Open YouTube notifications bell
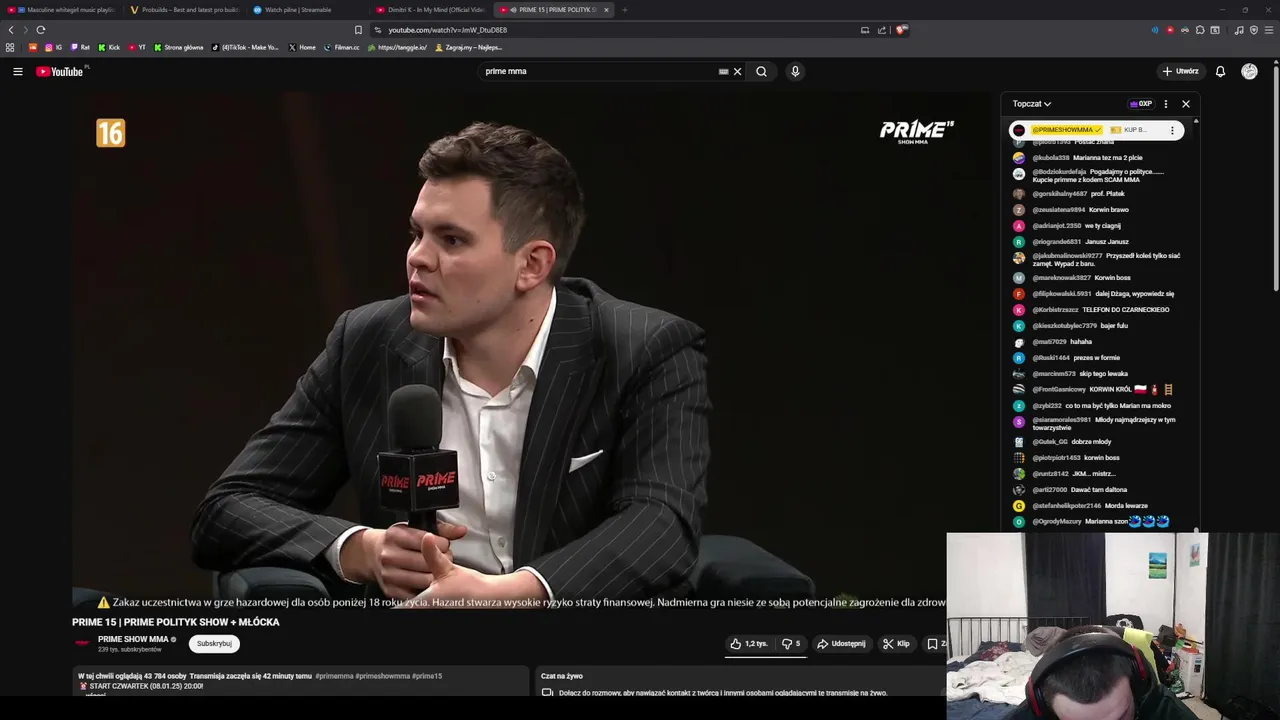This screenshot has height=720, width=1280. tap(1220, 71)
